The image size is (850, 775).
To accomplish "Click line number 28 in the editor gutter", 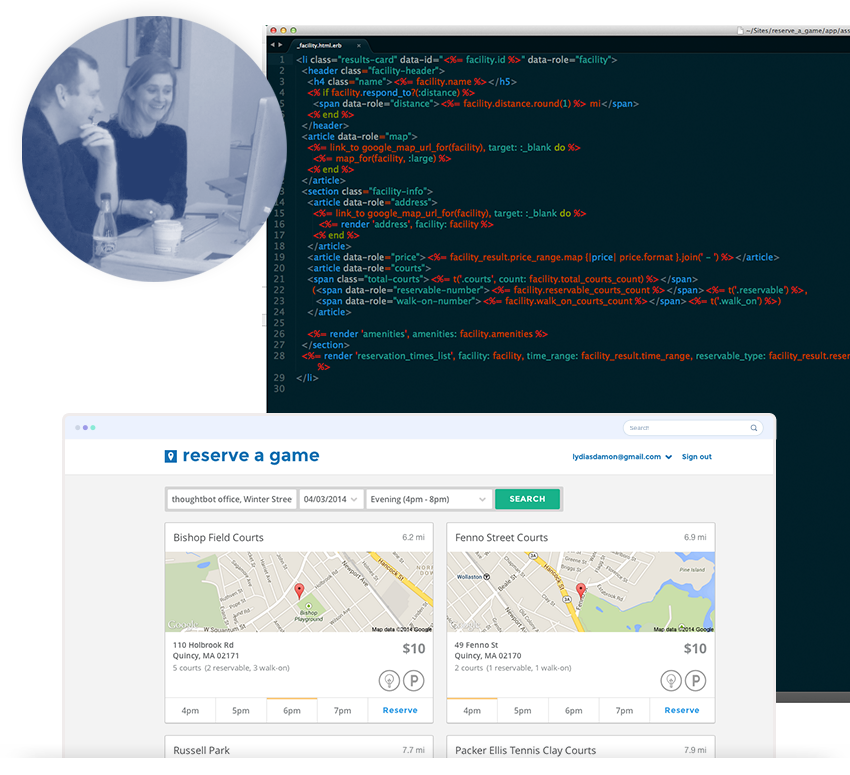I will pos(279,356).
